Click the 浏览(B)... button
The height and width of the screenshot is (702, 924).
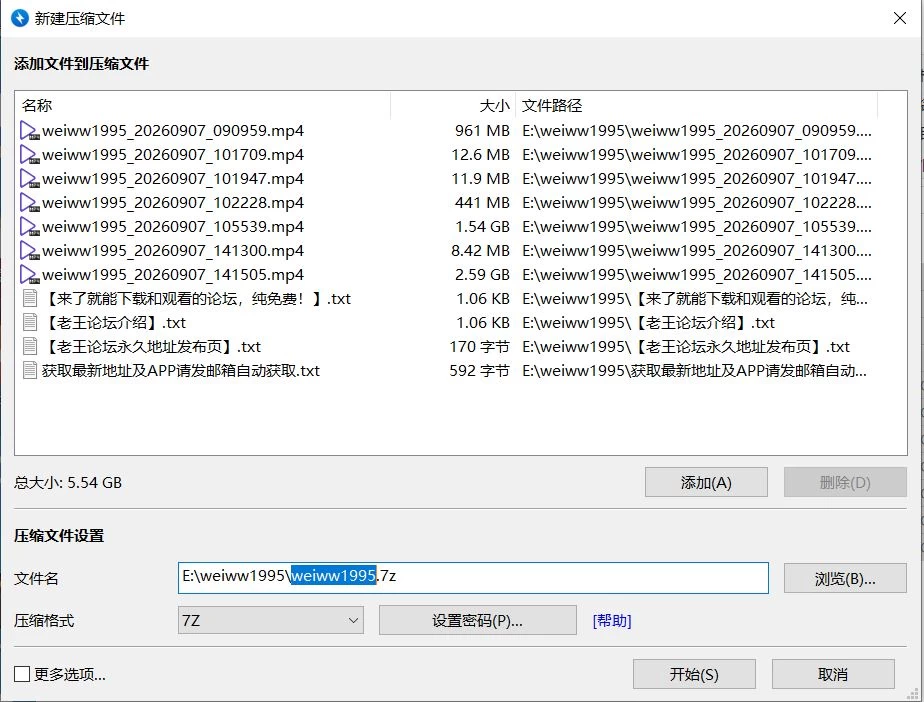(845, 578)
